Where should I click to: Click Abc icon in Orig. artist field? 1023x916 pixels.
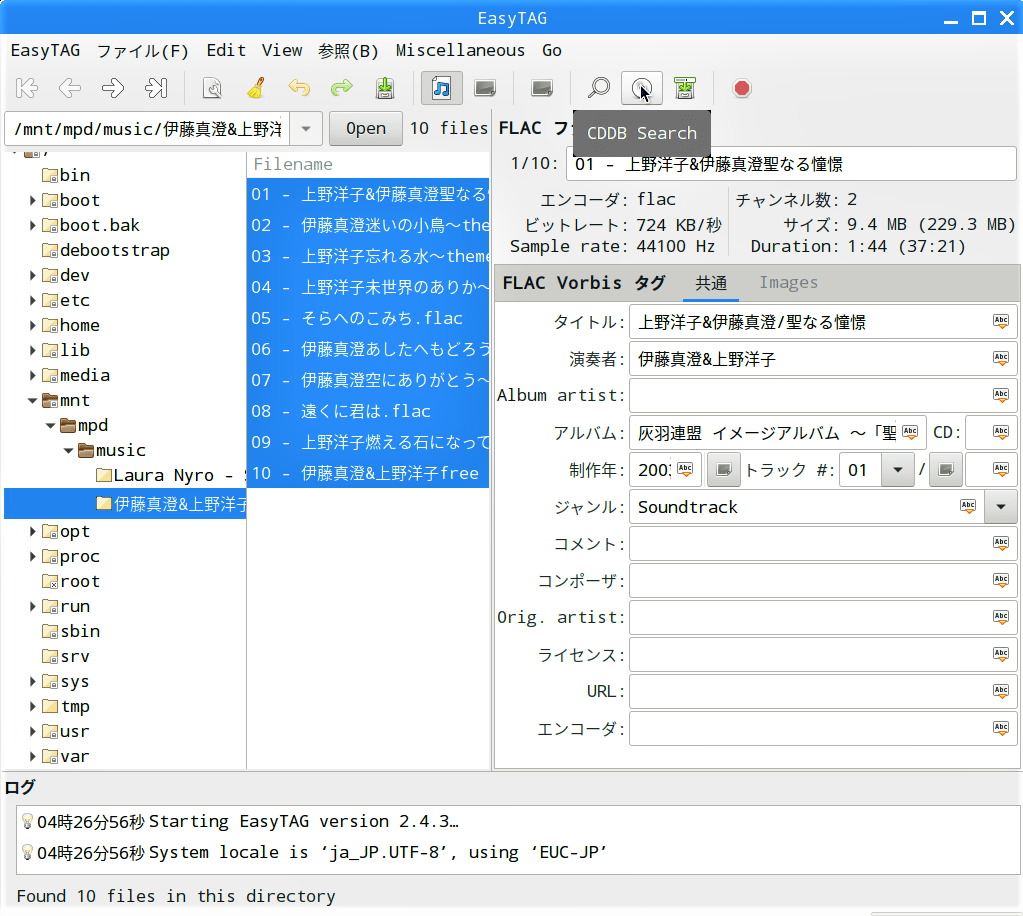click(1001, 617)
